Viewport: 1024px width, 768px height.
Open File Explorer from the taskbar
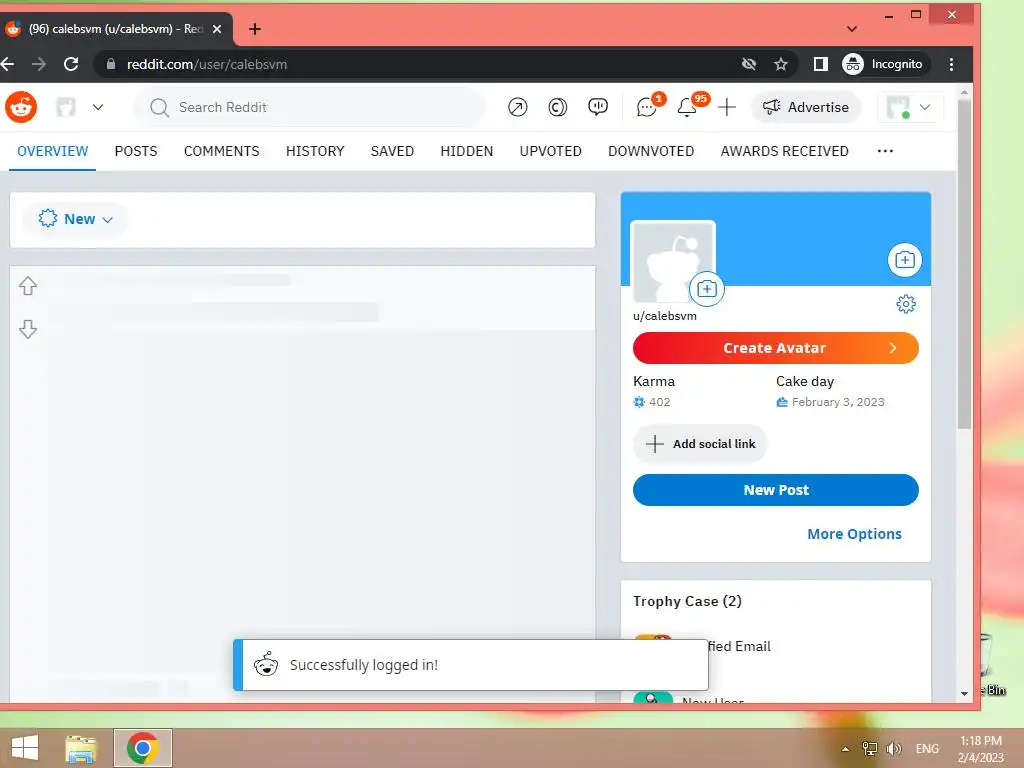coord(81,748)
